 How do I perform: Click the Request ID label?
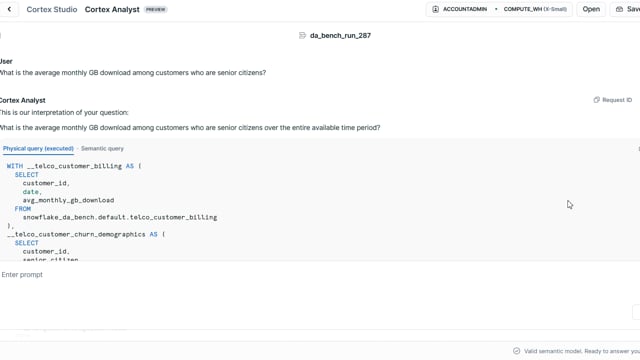tap(617, 100)
